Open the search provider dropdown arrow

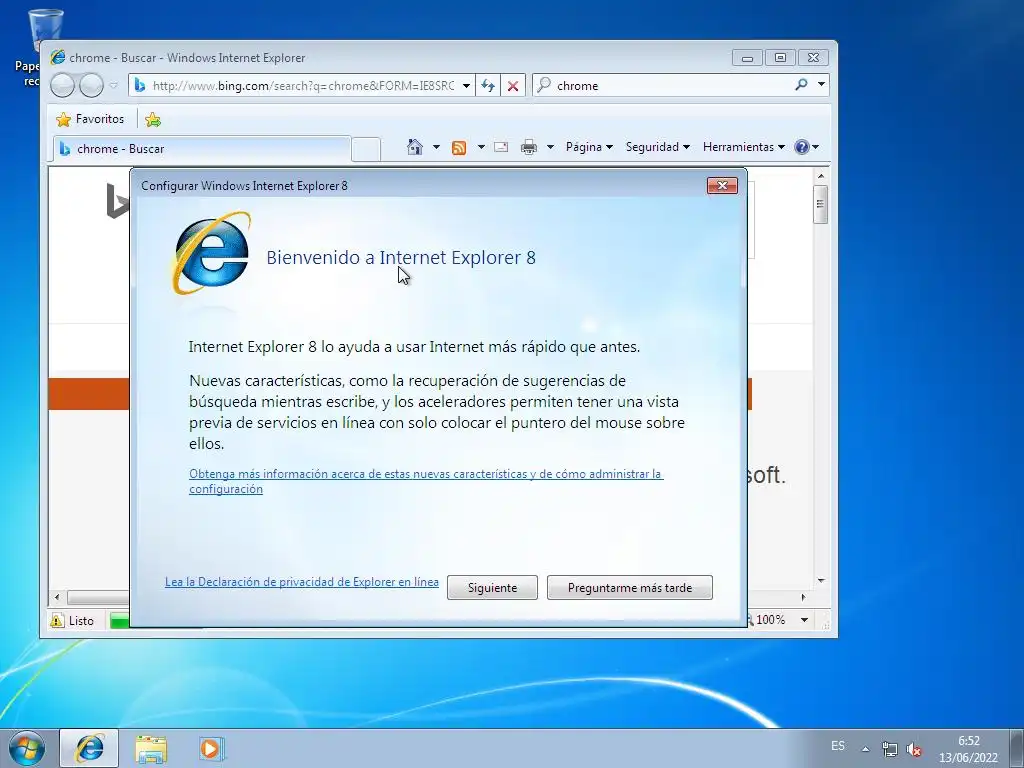(x=821, y=85)
